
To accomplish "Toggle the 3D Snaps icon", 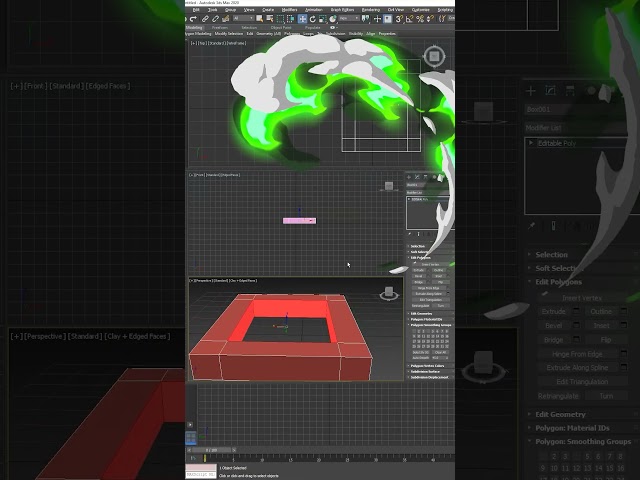I will click(399, 19).
